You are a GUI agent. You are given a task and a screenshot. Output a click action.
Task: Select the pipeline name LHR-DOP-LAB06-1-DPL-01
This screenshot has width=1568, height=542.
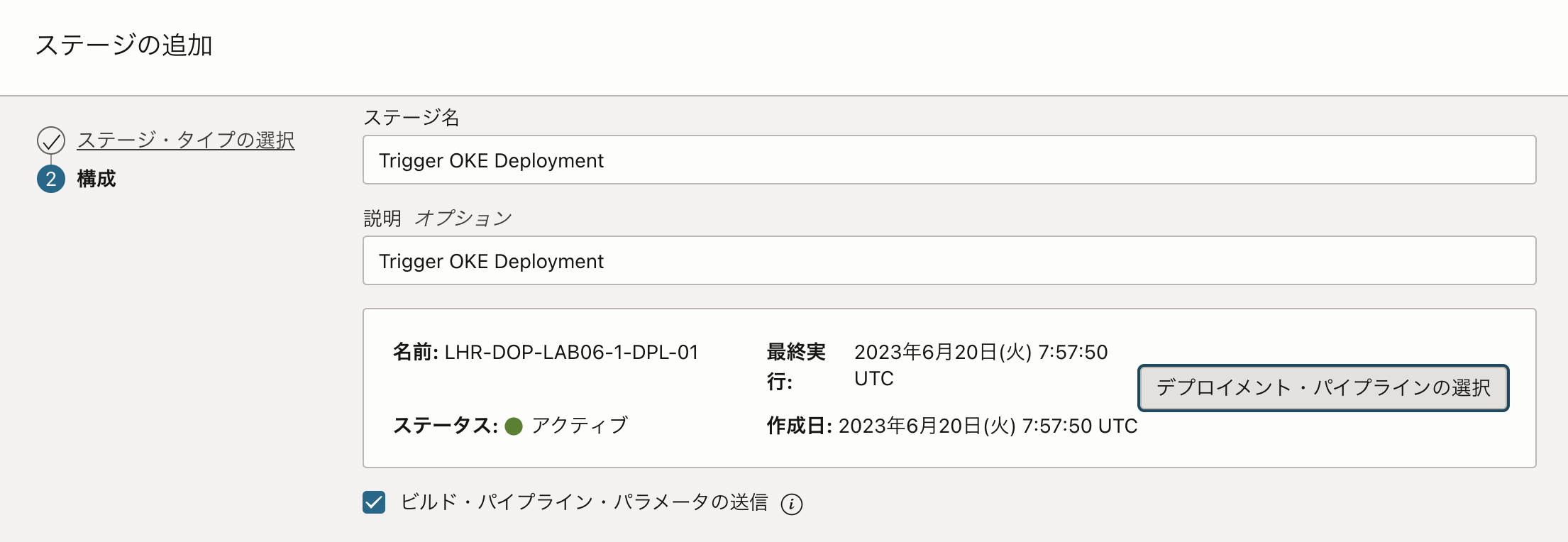click(x=570, y=352)
